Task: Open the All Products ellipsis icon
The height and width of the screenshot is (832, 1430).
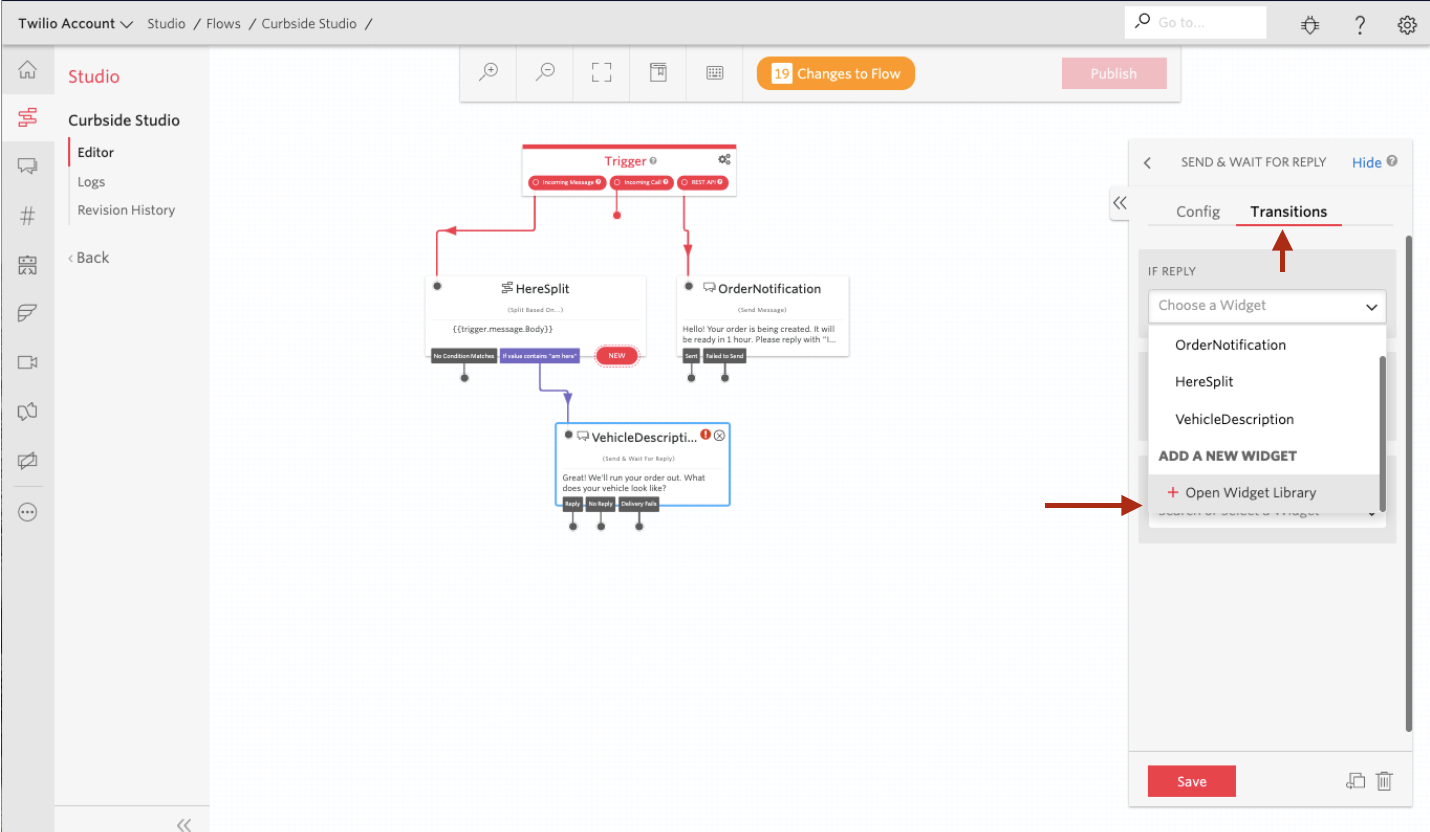Action: click(27, 511)
